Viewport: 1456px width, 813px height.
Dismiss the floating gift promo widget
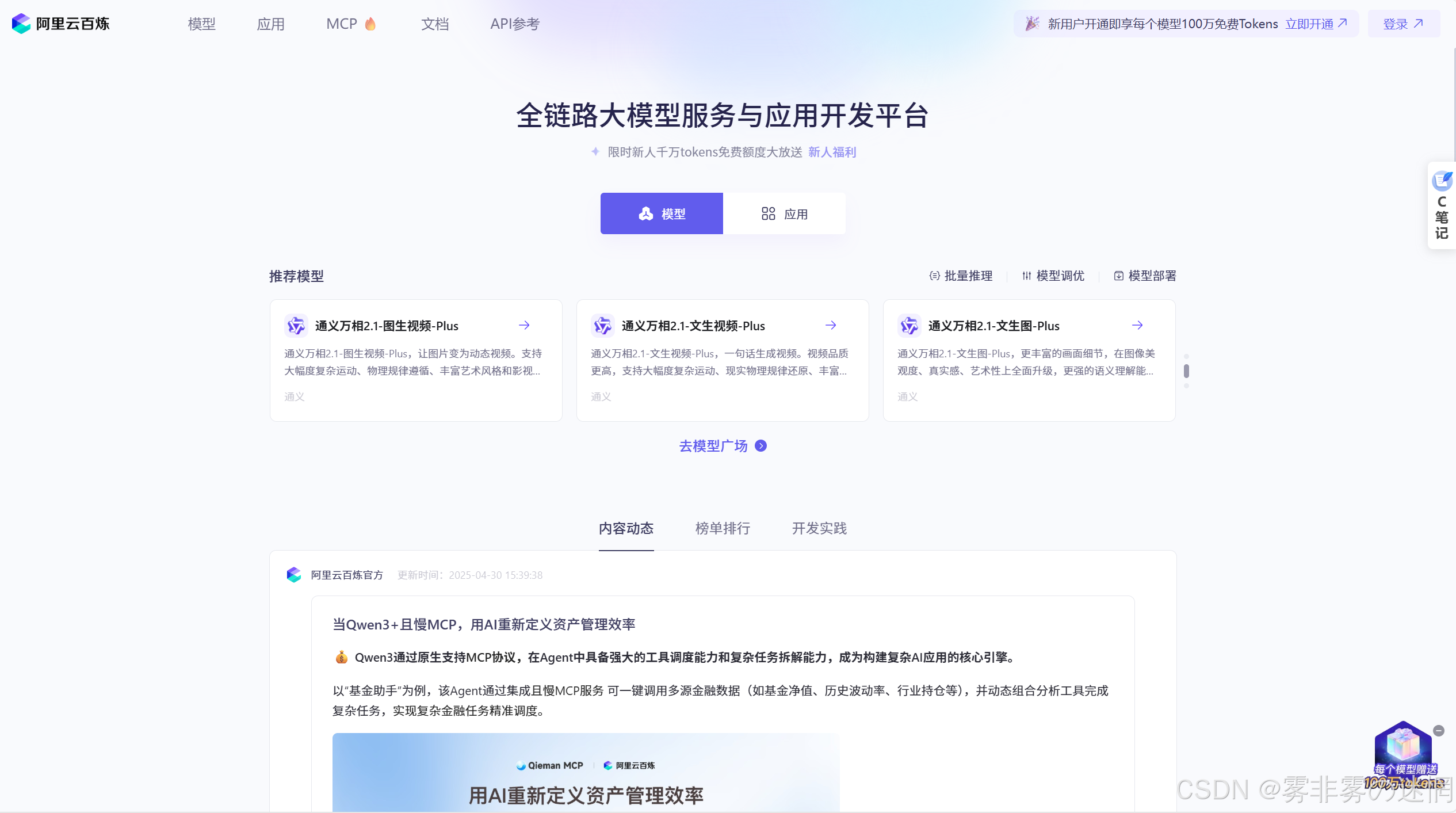(1439, 731)
